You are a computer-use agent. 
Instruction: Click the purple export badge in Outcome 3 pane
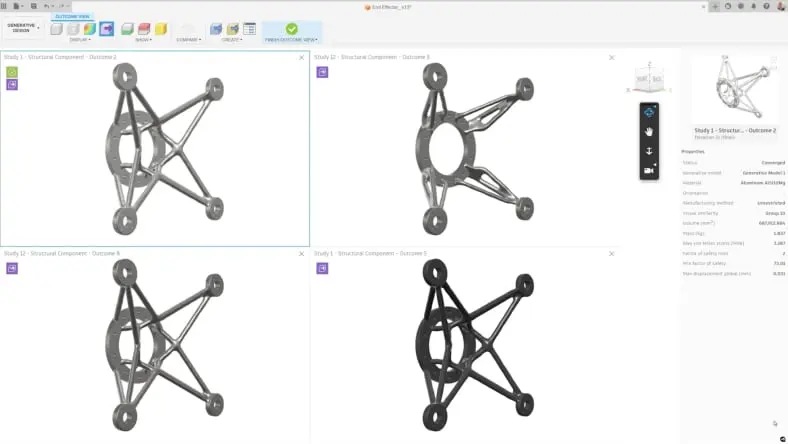coord(322,72)
